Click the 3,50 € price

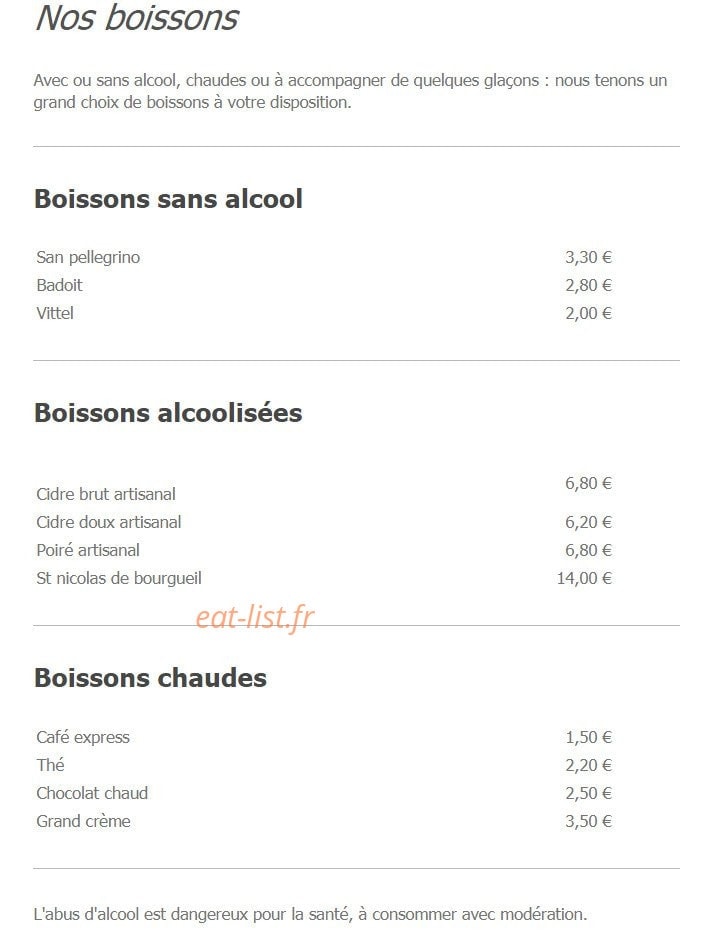(x=588, y=821)
